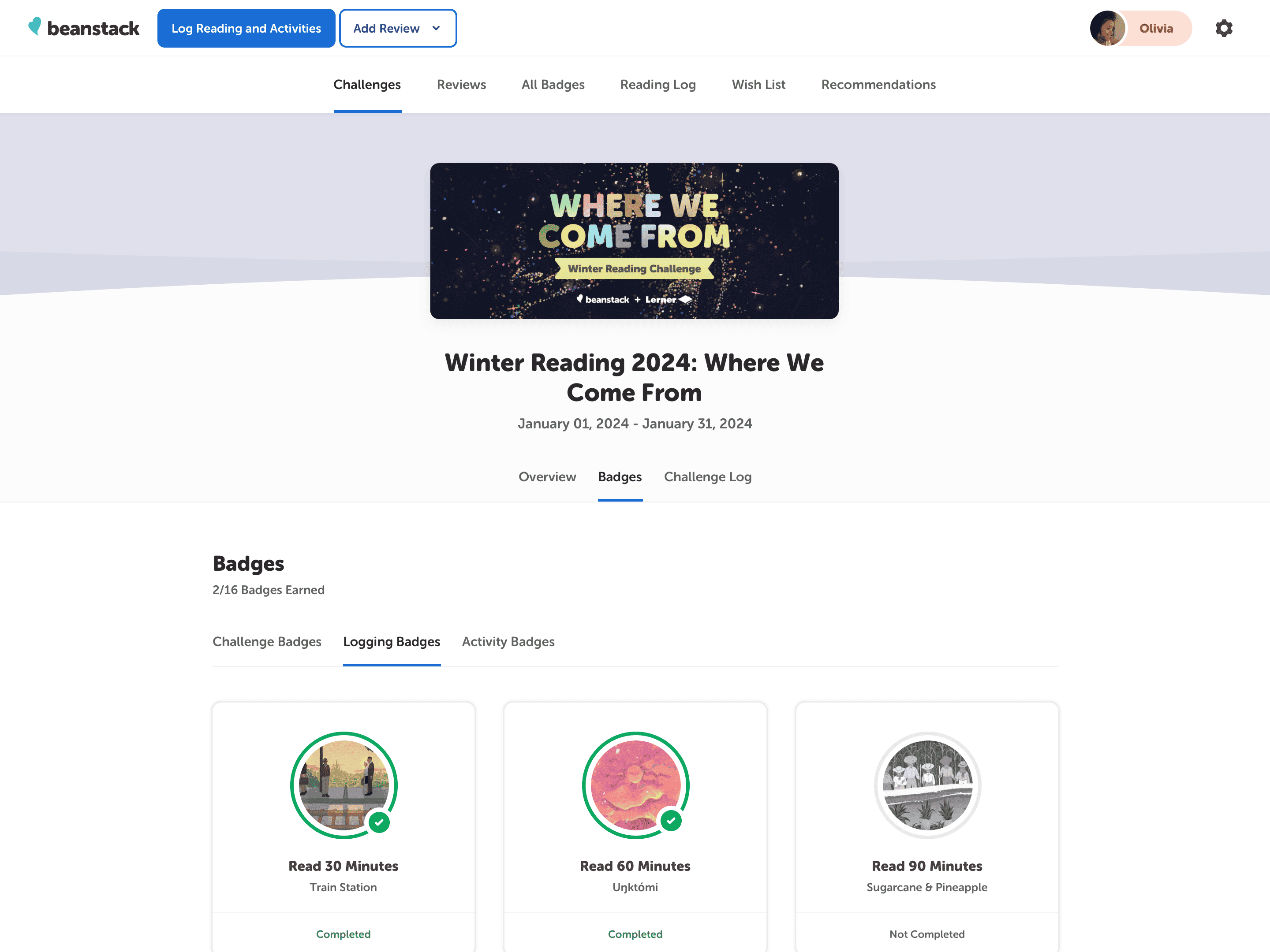This screenshot has height=952, width=1270.
Task: Select the Activity Badges sub-tab
Action: [508, 641]
